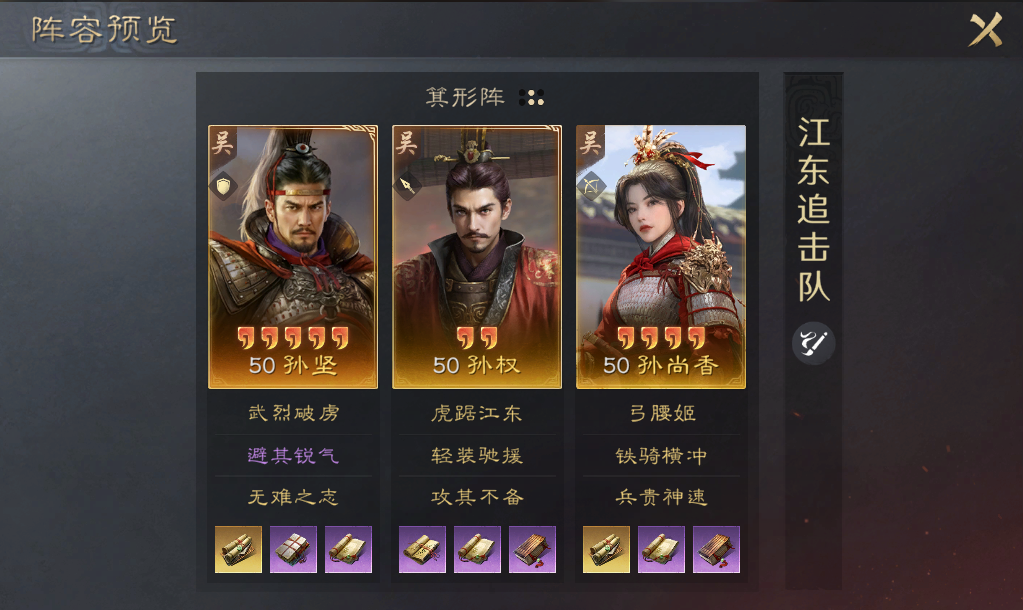The image size is (1023, 610).
Task: Select 孙坚's middle purple book item
Action: click(293, 549)
